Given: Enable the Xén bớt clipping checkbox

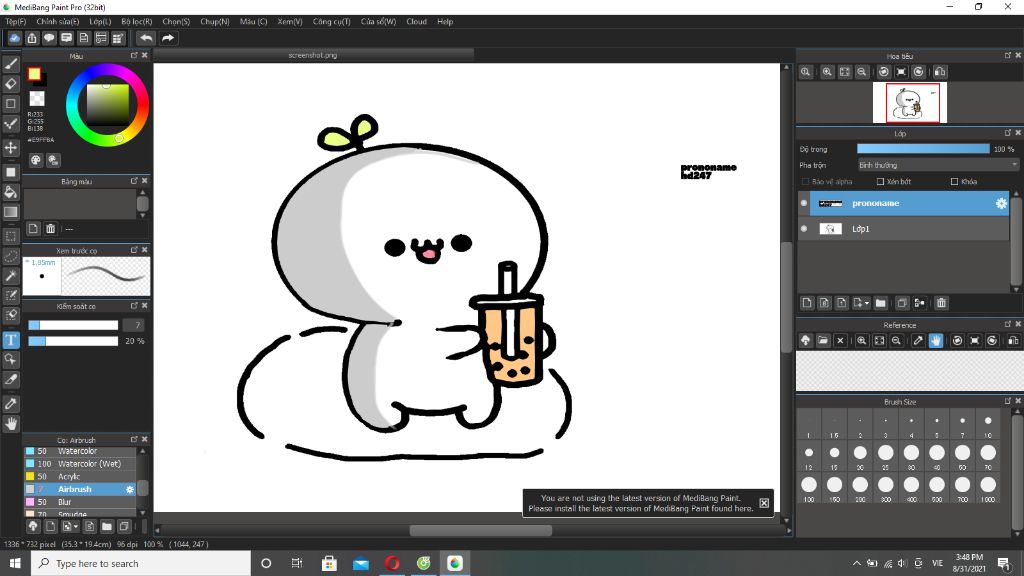Looking at the screenshot, I should 880,182.
